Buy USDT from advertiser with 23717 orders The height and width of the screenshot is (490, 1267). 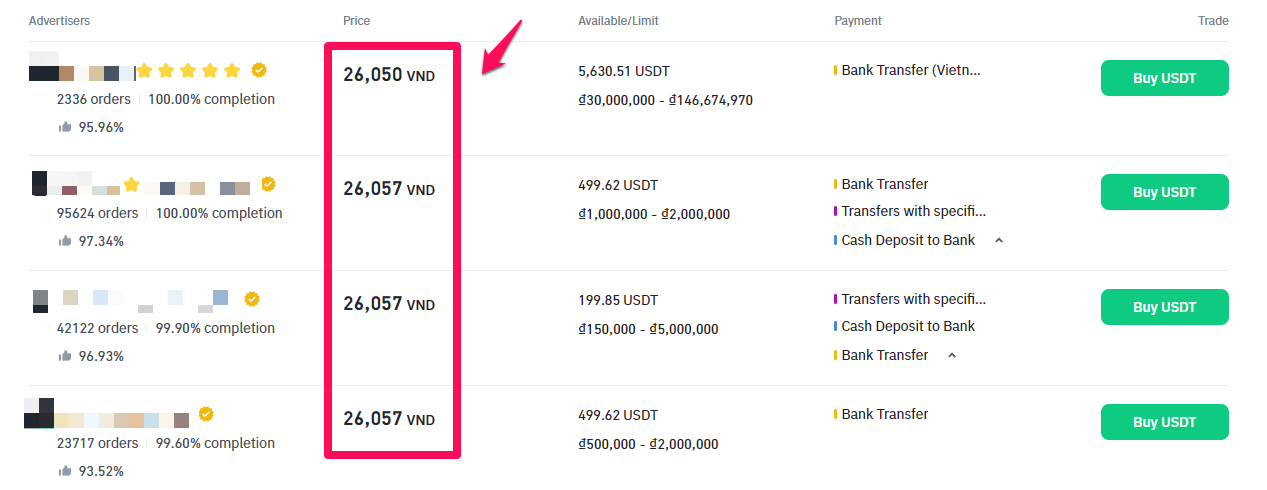(1164, 422)
